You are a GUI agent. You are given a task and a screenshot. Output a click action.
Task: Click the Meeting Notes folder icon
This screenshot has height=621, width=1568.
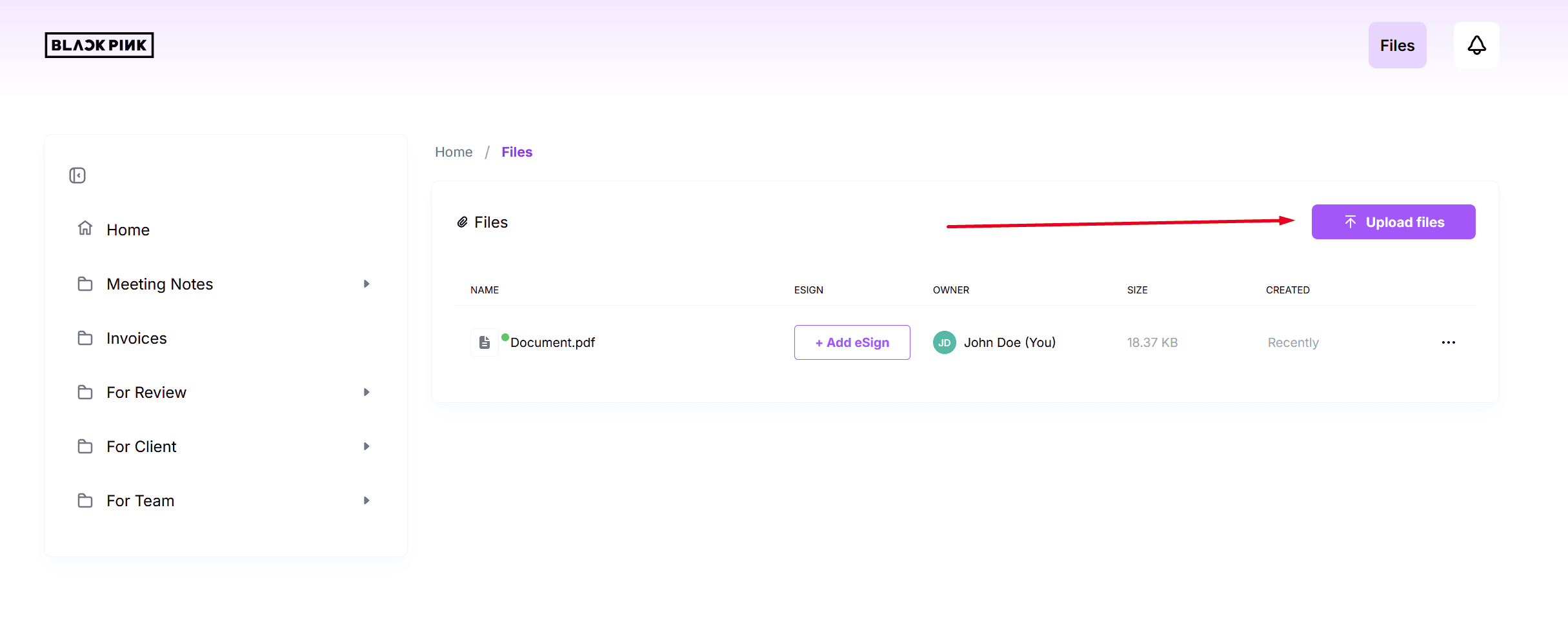[85, 284]
